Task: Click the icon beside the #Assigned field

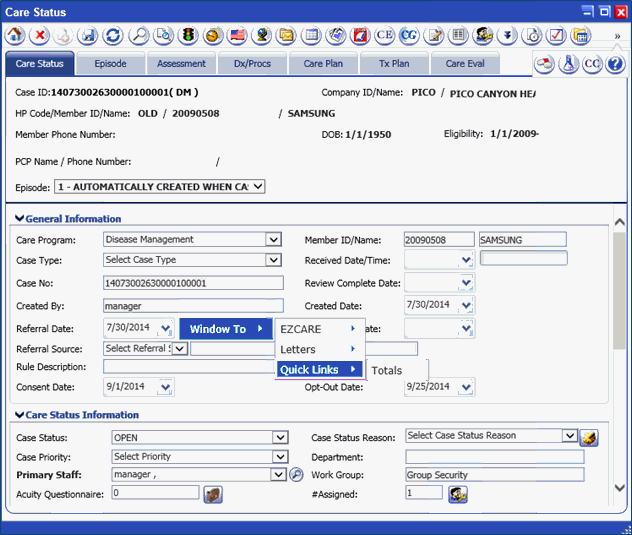Action: point(458,493)
